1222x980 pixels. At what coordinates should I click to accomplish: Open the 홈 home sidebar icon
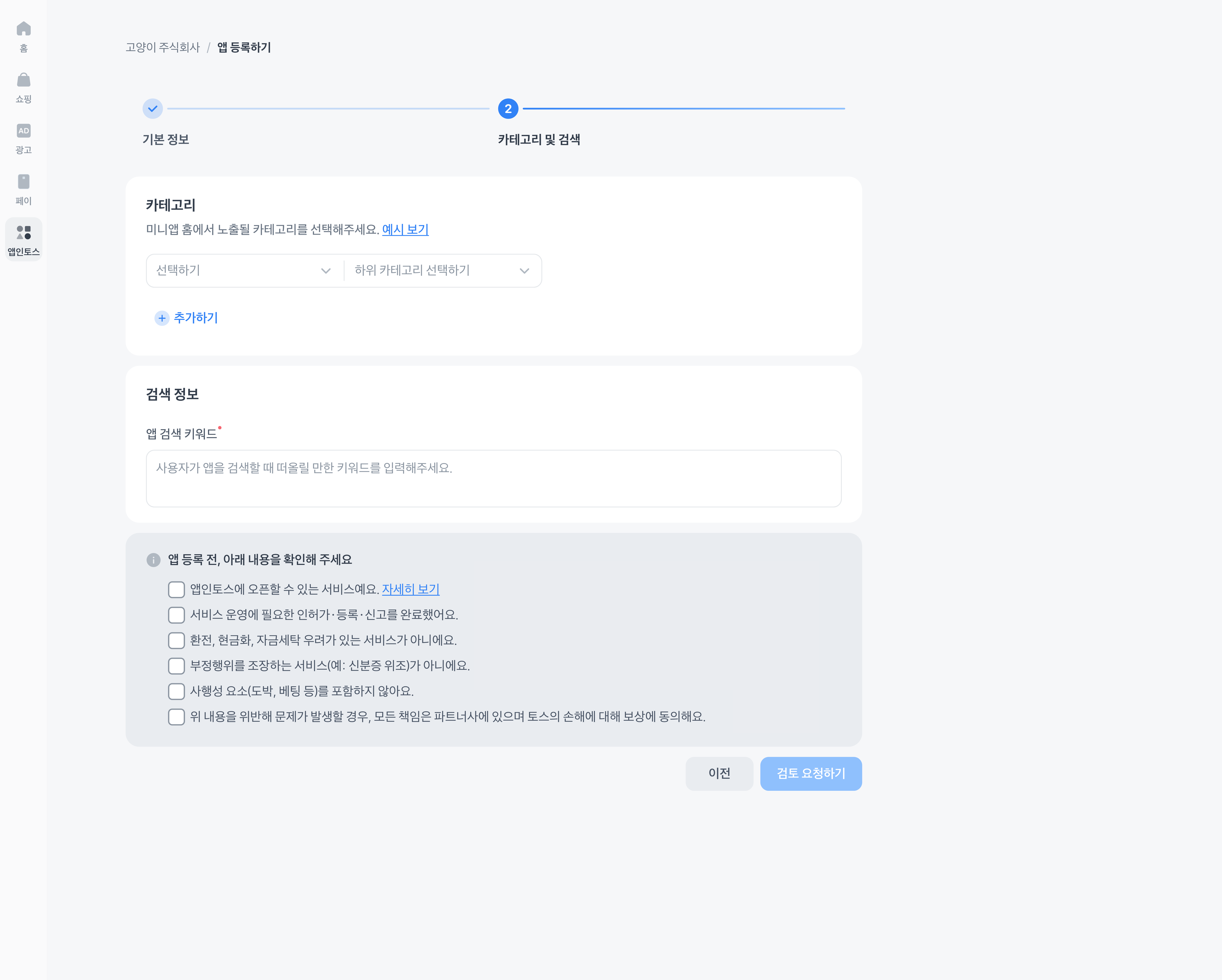click(x=23, y=29)
